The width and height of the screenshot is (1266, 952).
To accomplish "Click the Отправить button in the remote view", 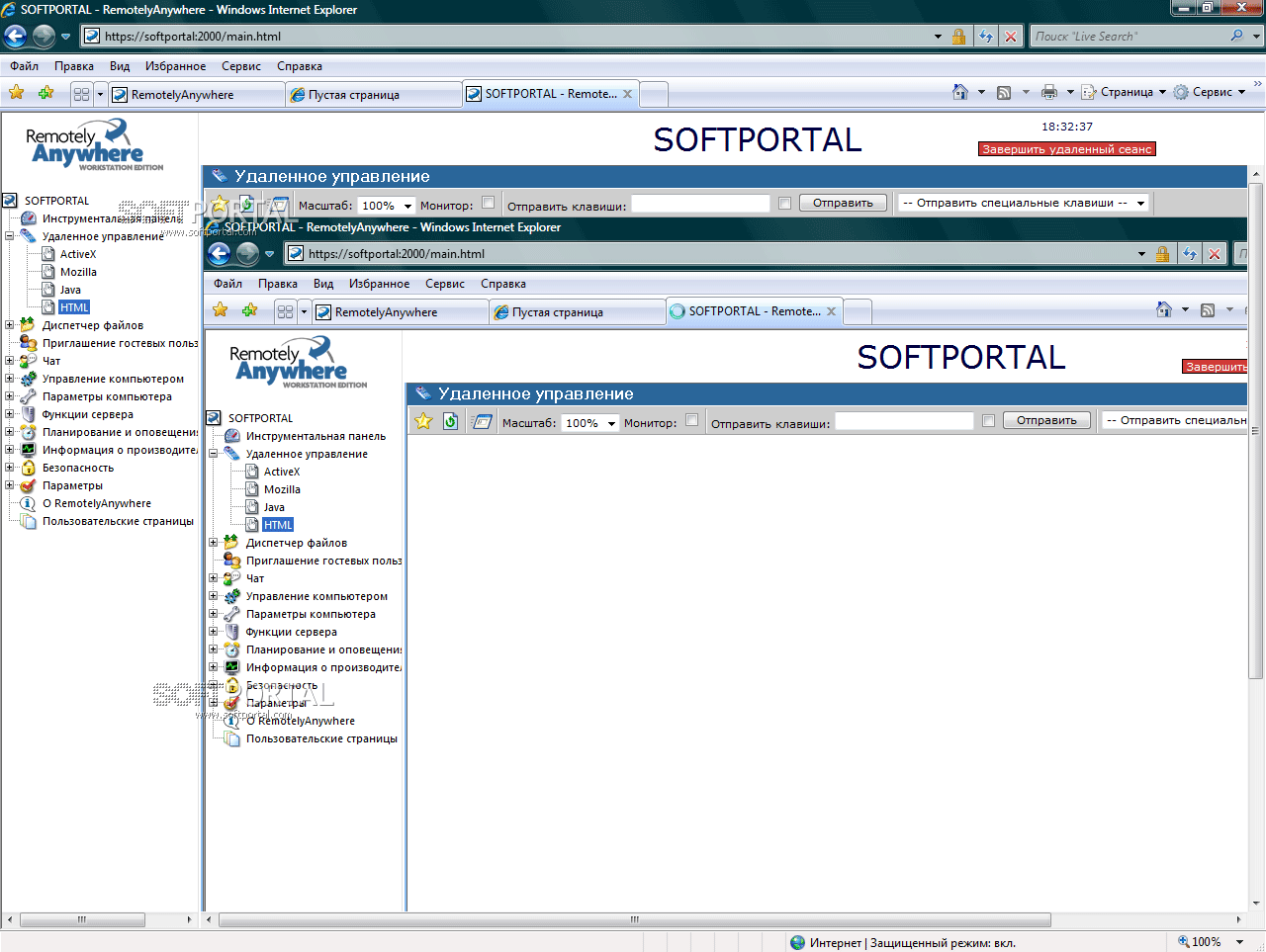I will click(x=1046, y=421).
